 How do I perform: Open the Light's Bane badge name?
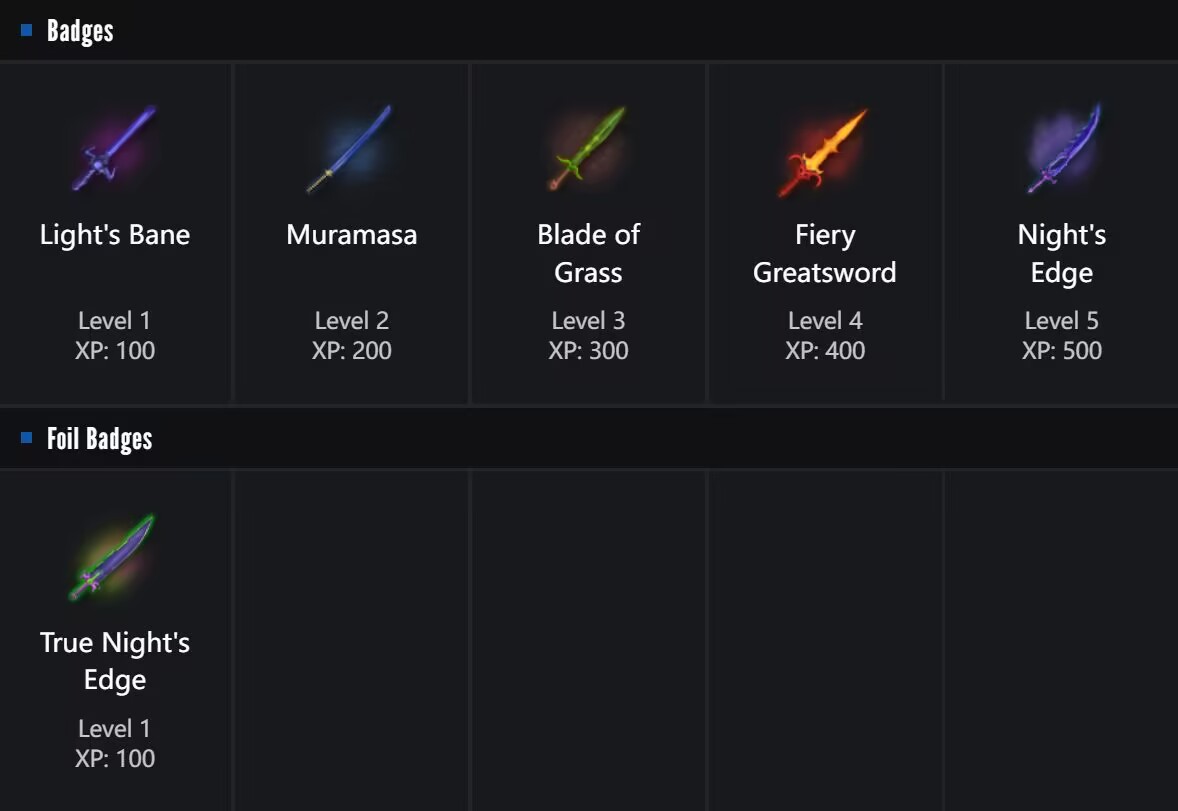115,235
